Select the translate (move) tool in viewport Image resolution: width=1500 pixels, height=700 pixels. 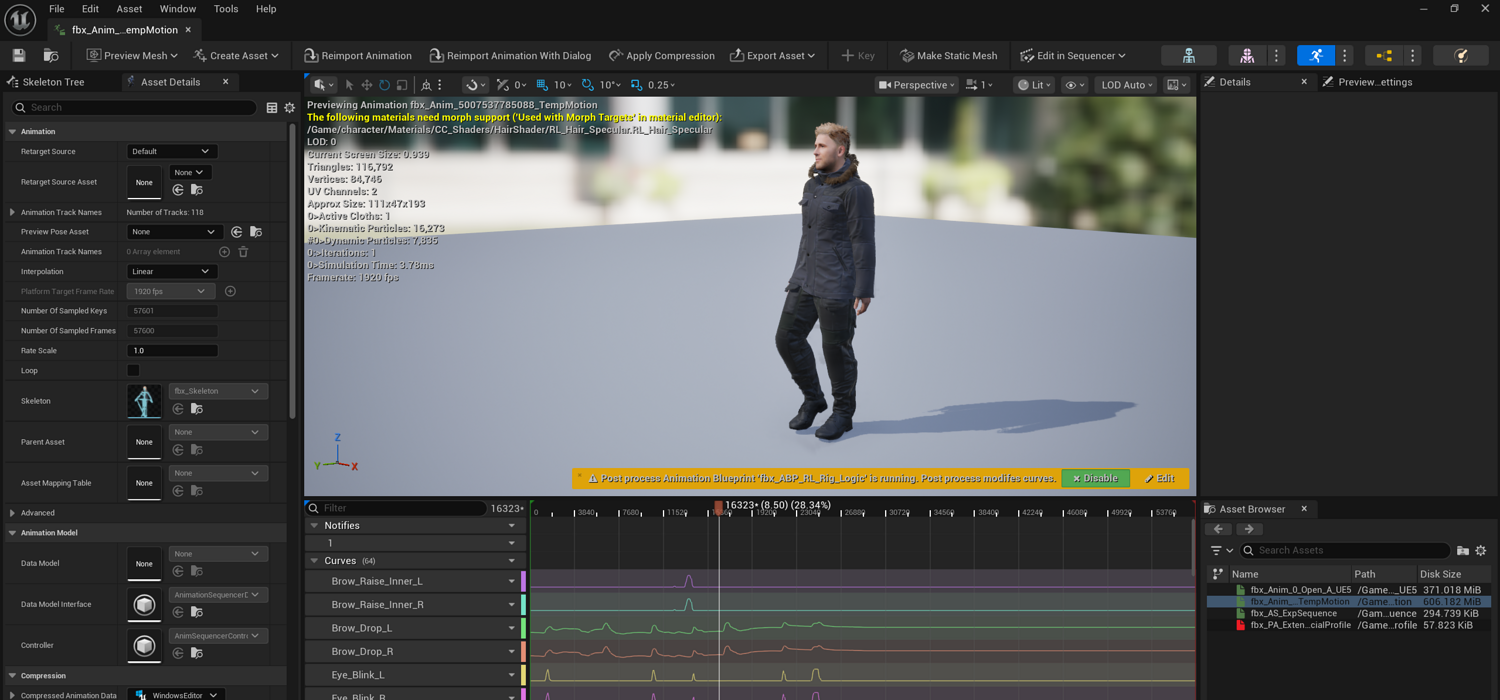367,85
